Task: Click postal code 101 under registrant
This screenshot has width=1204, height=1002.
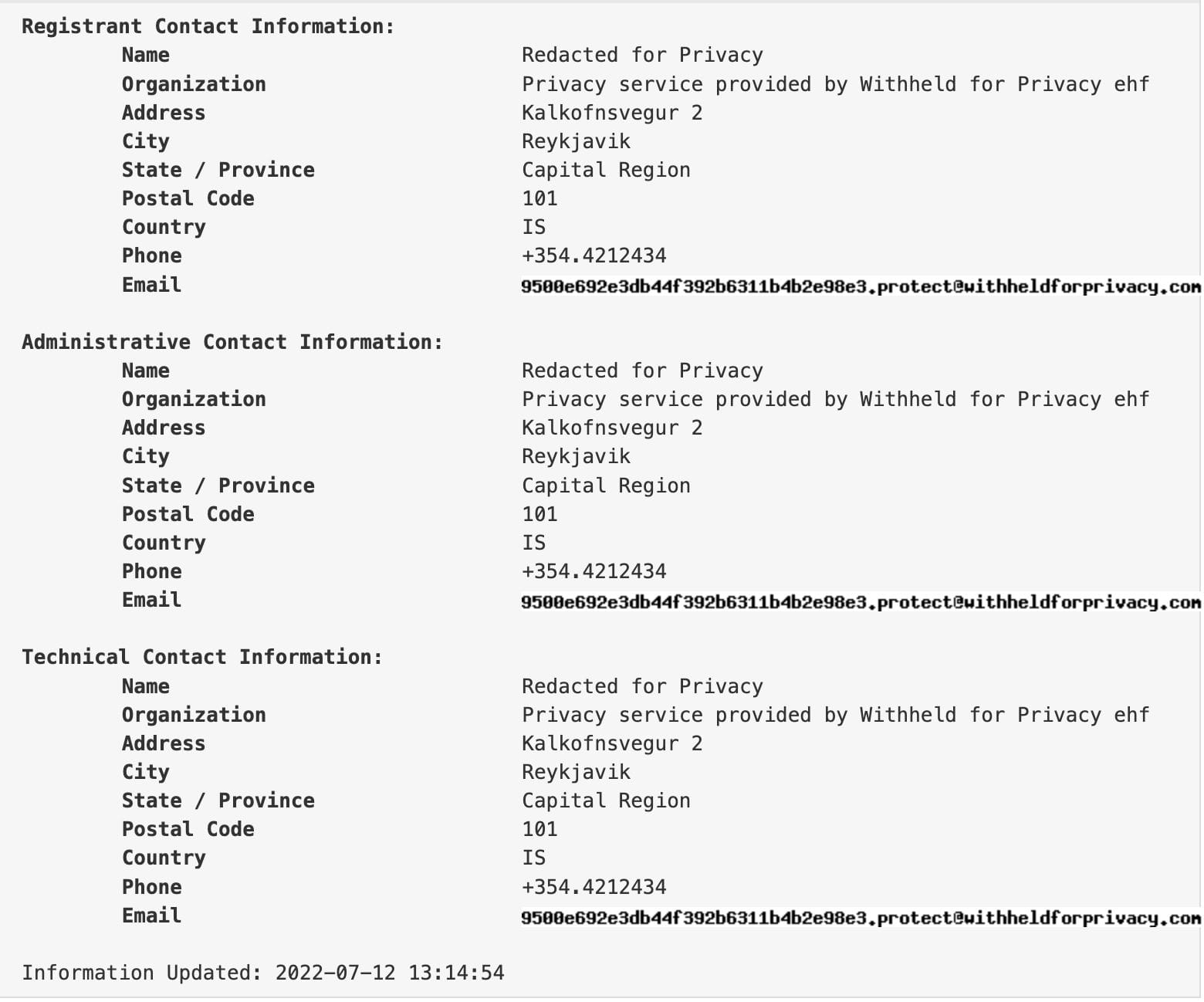Action: (x=539, y=198)
